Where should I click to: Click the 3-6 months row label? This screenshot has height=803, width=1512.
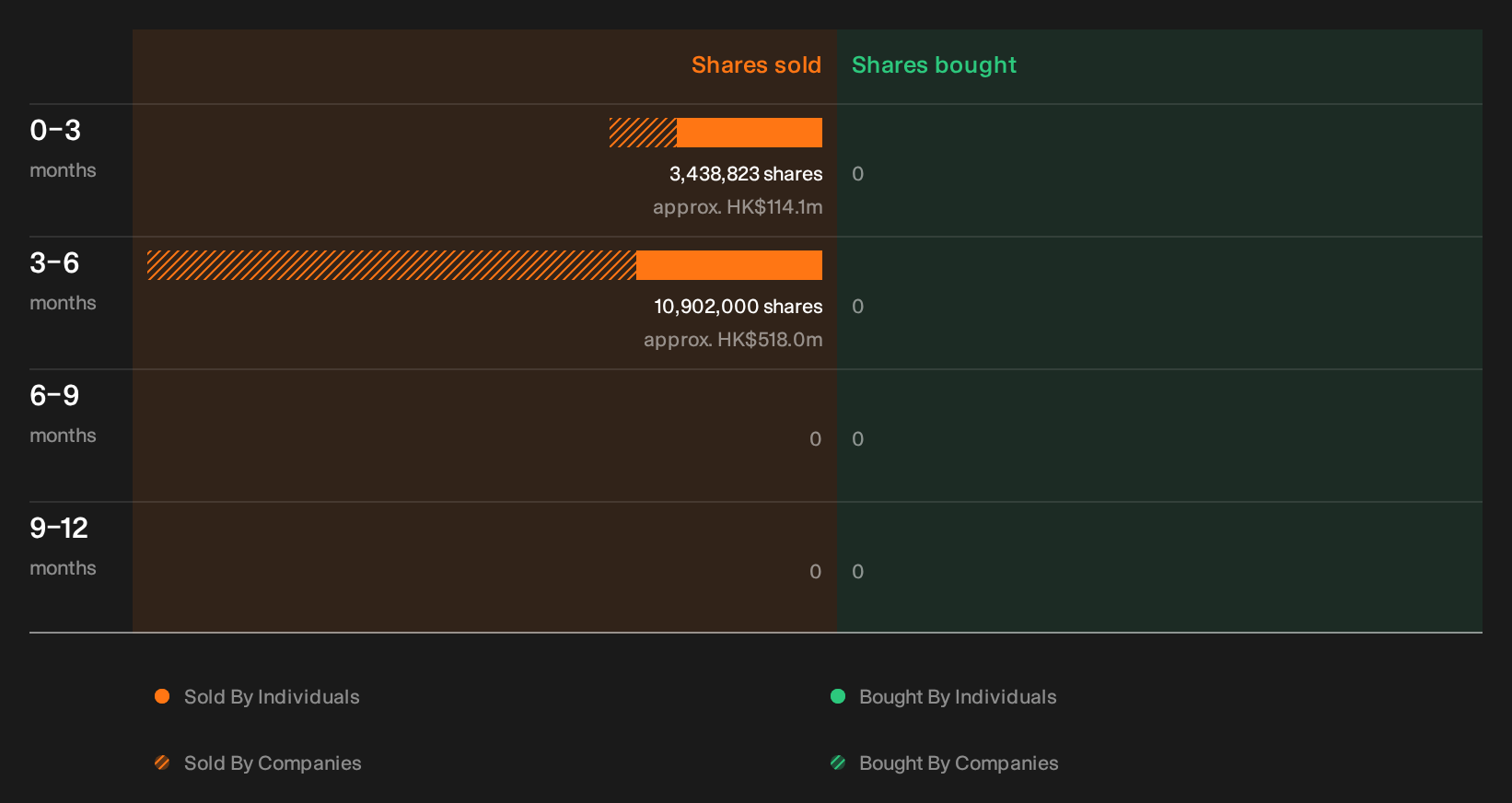[63, 281]
